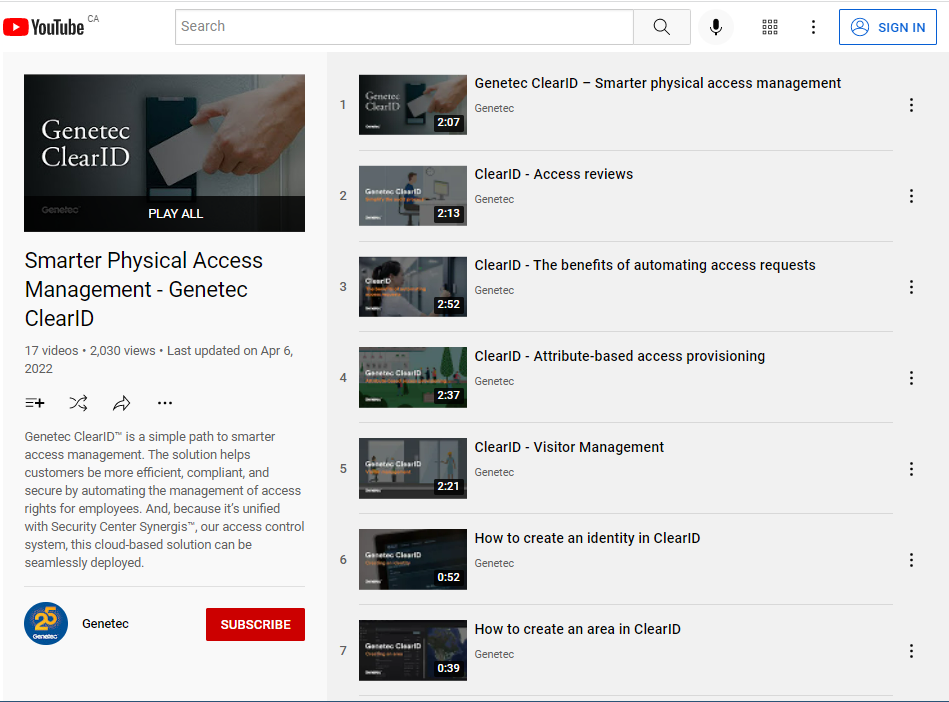Start voice search with the microphone
The width and height of the screenshot is (949, 702).
click(715, 27)
